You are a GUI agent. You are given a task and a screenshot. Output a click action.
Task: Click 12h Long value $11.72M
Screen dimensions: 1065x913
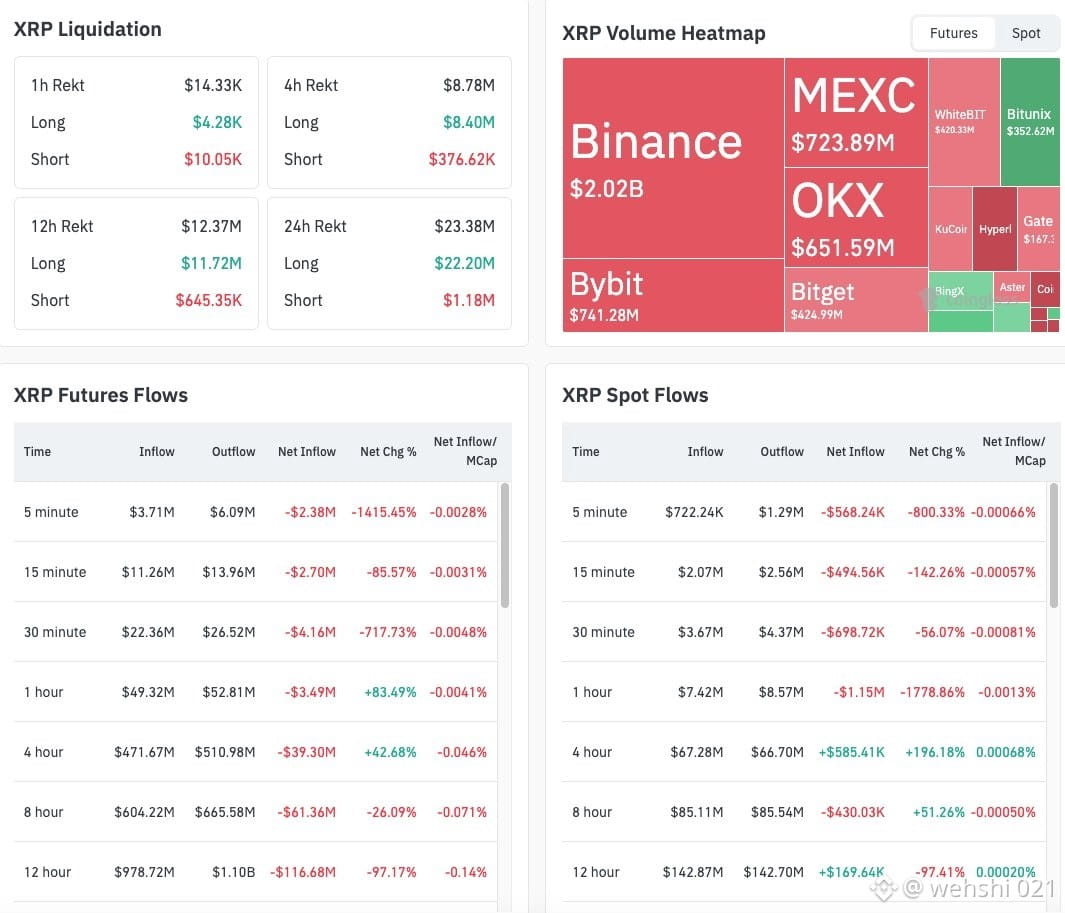(211, 263)
